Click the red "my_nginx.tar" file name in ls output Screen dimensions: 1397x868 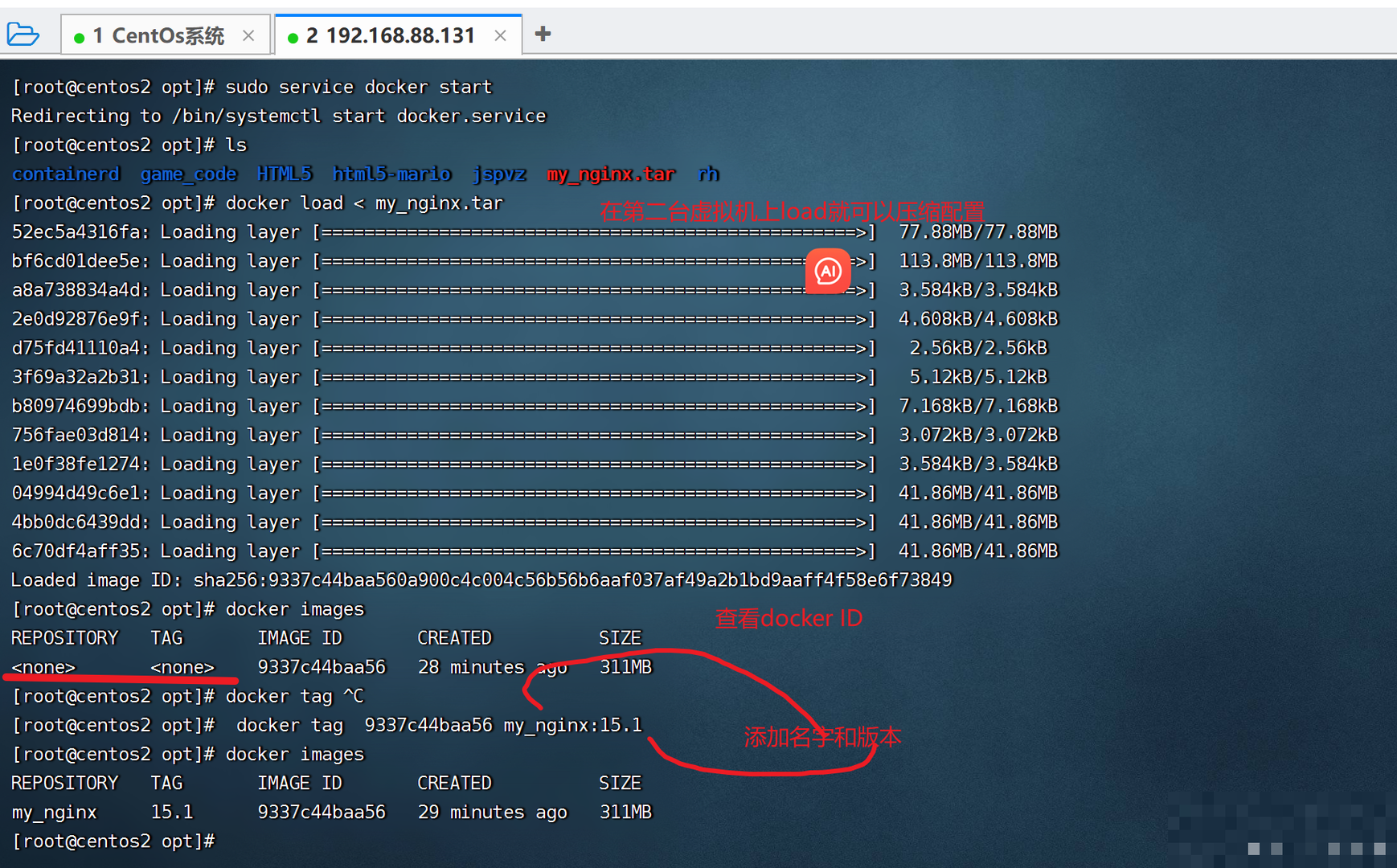click(x=611, y=174)
